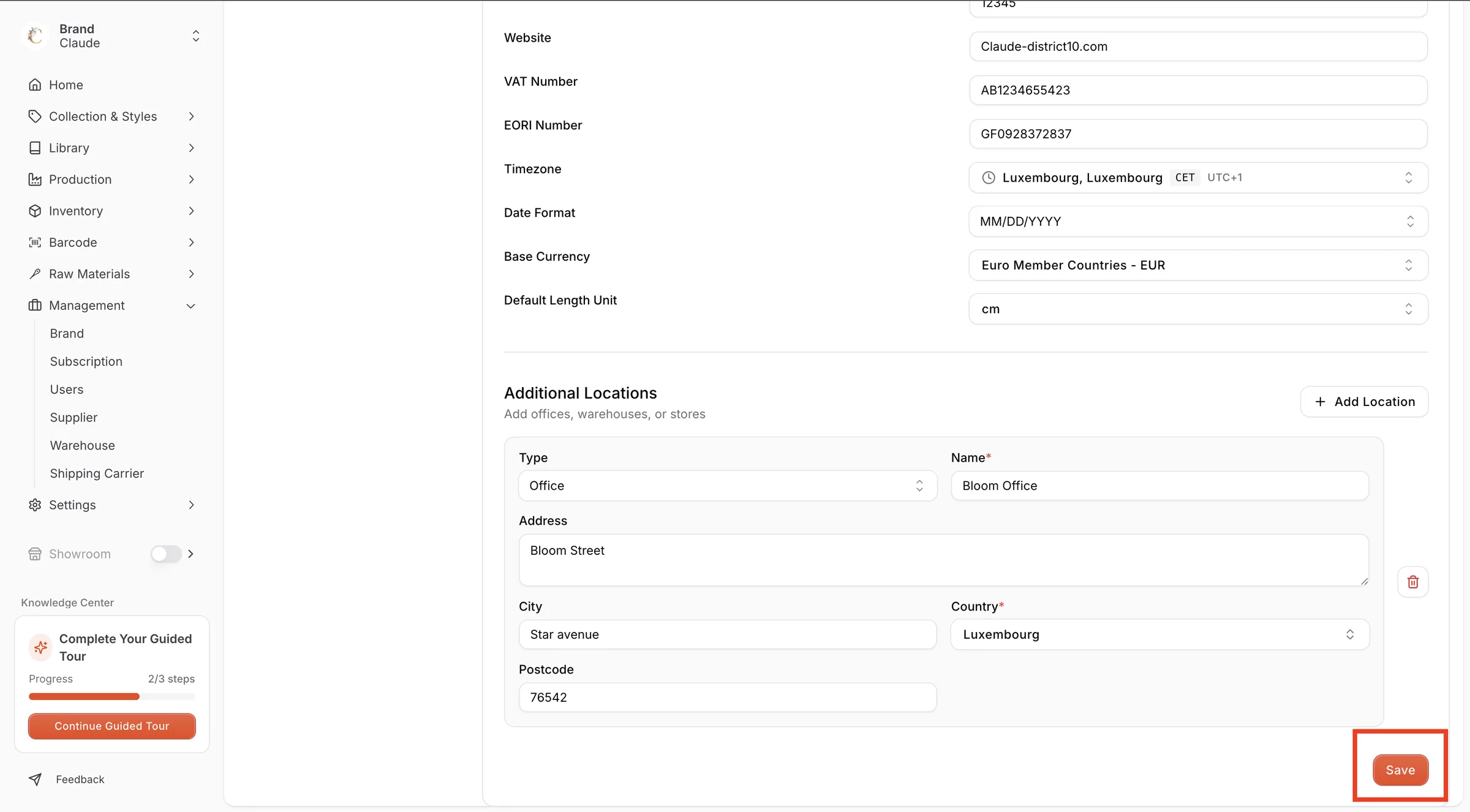Click the Inventory box icon
Viewport: 1470px width, 812px height.
[35, 211]
